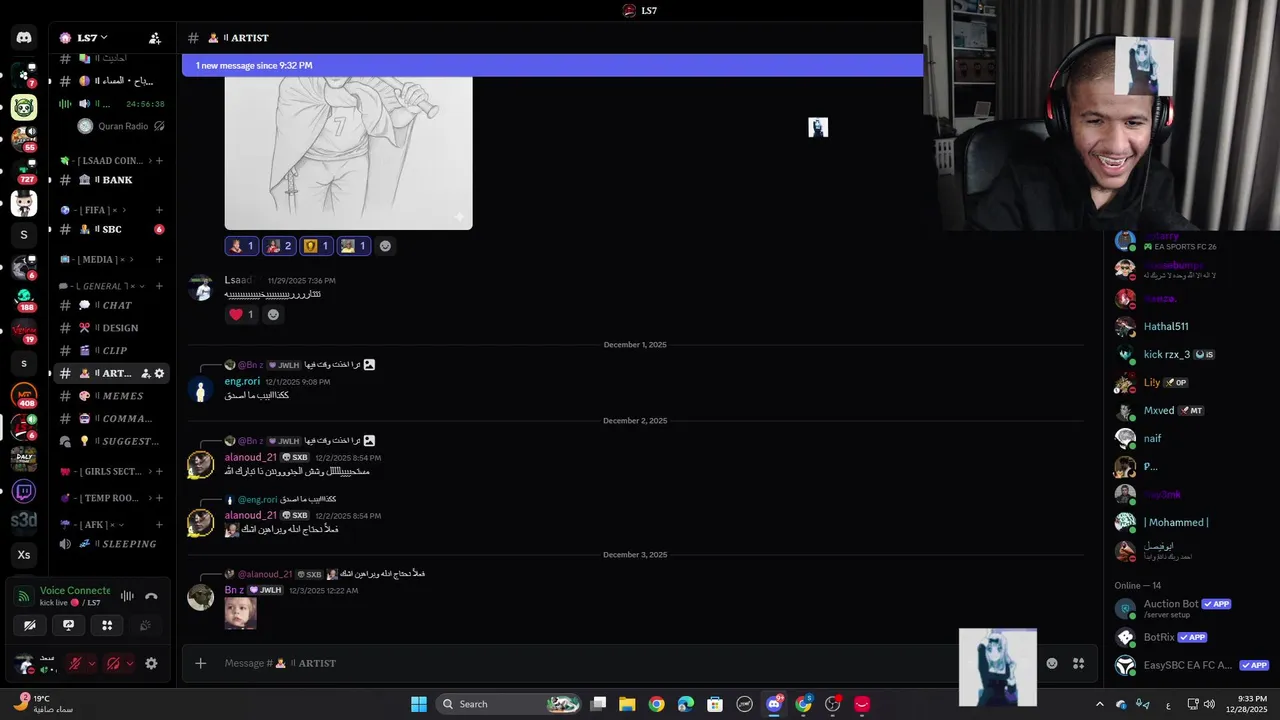Screen dimensions: 1280x720
Task: Collapse the GENERAL category
Action: pos(103,286)
